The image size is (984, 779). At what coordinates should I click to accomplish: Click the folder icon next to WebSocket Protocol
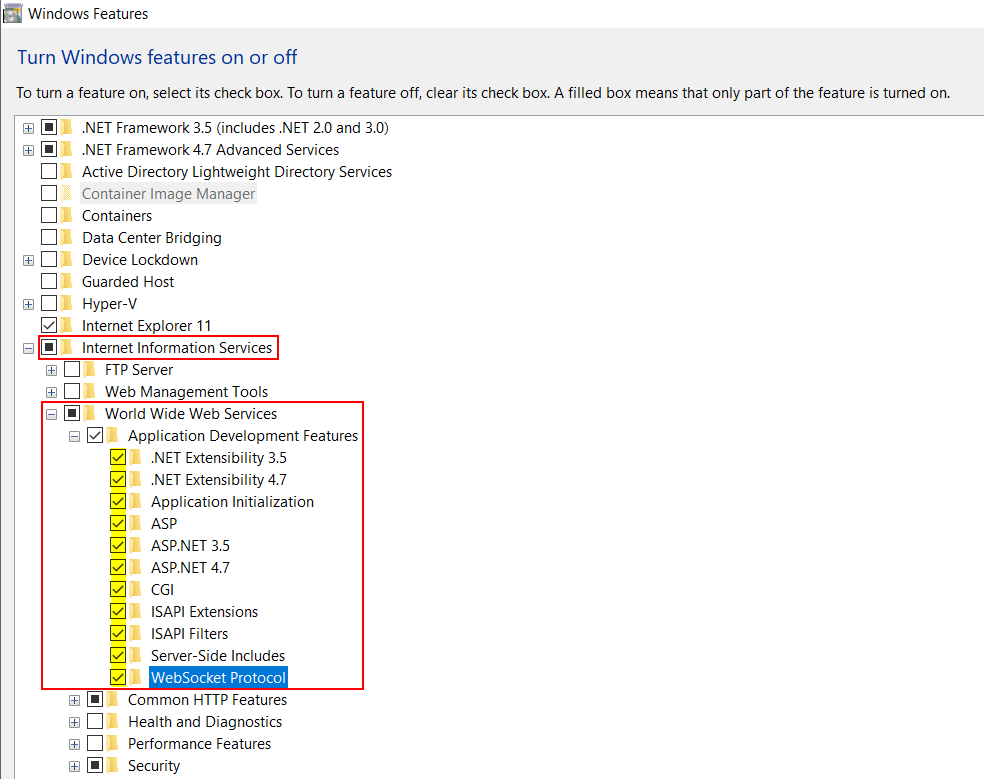point(133,677)
